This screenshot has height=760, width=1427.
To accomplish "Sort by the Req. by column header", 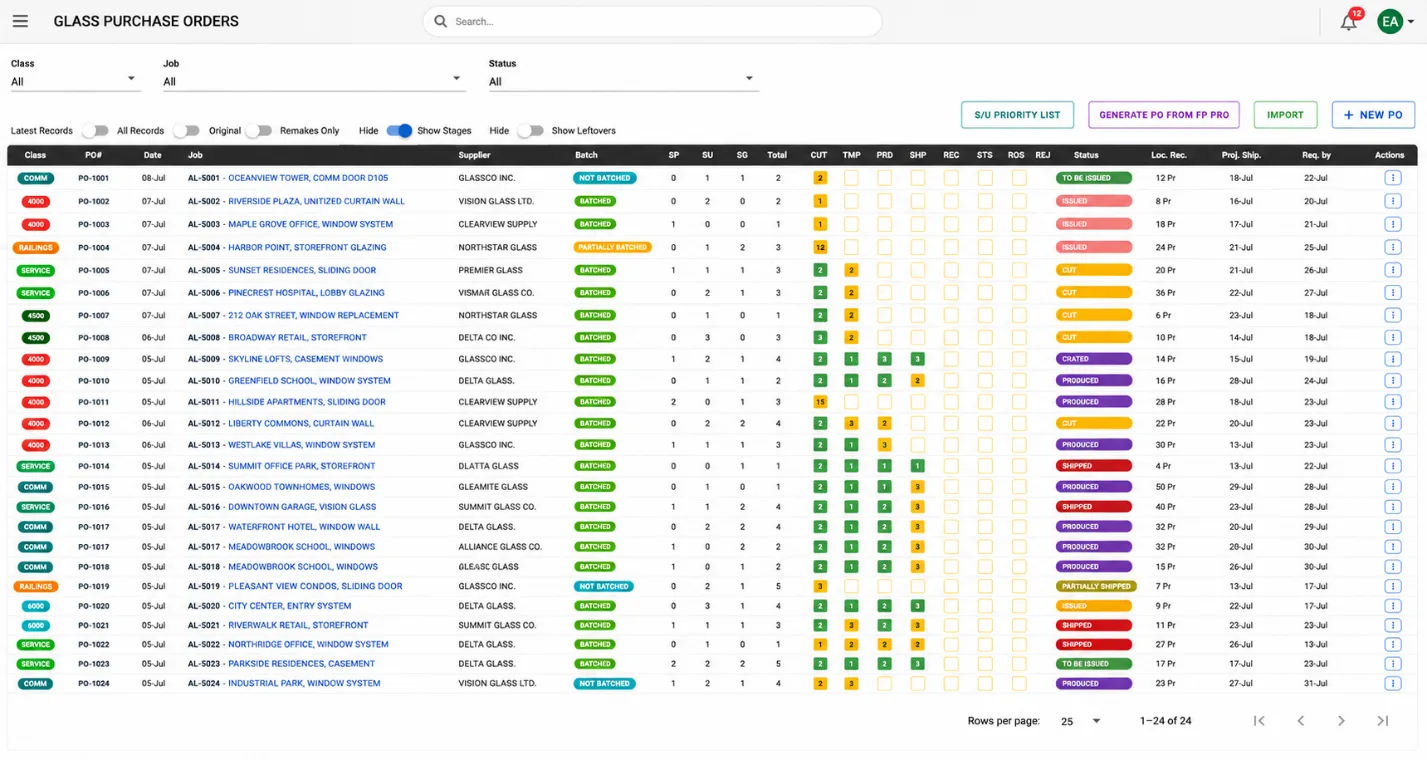I will (1317, 155).
